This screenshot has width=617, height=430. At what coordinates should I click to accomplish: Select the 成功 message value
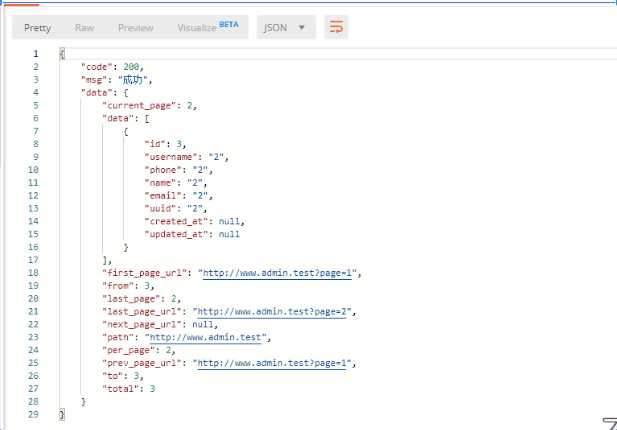point(133,80)
